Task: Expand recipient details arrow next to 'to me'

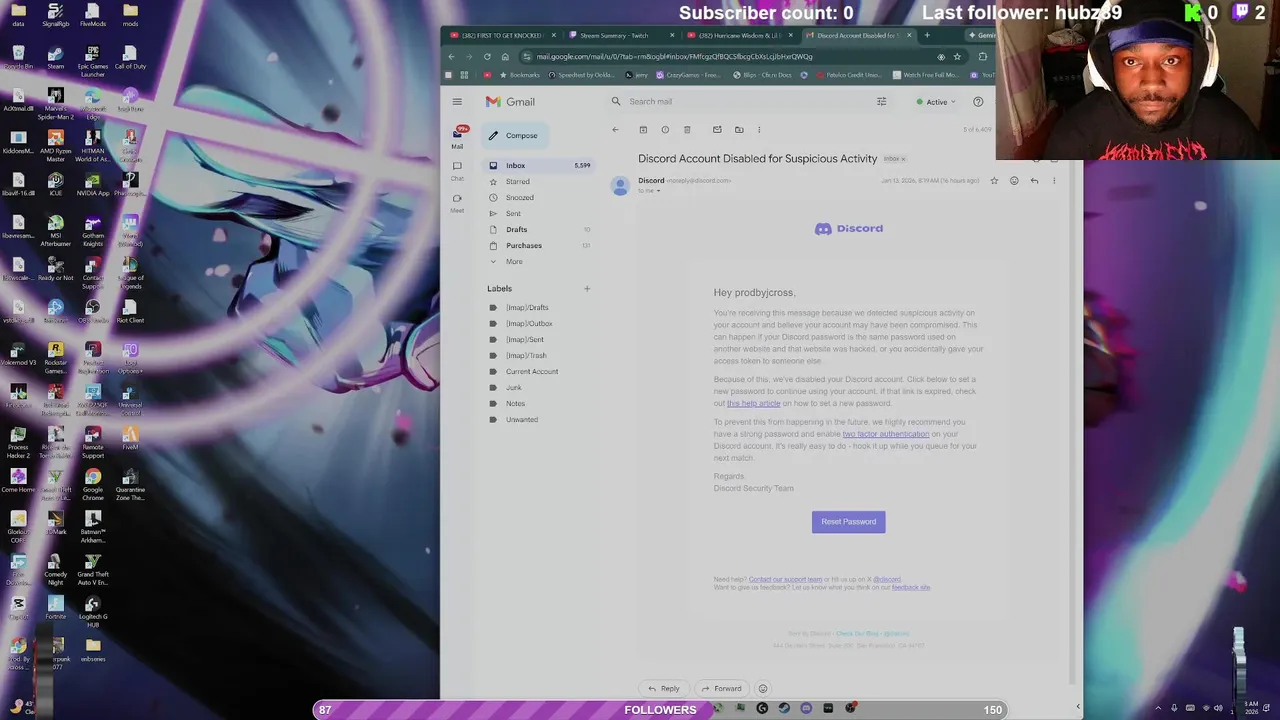Action: (x=658, y=190)
